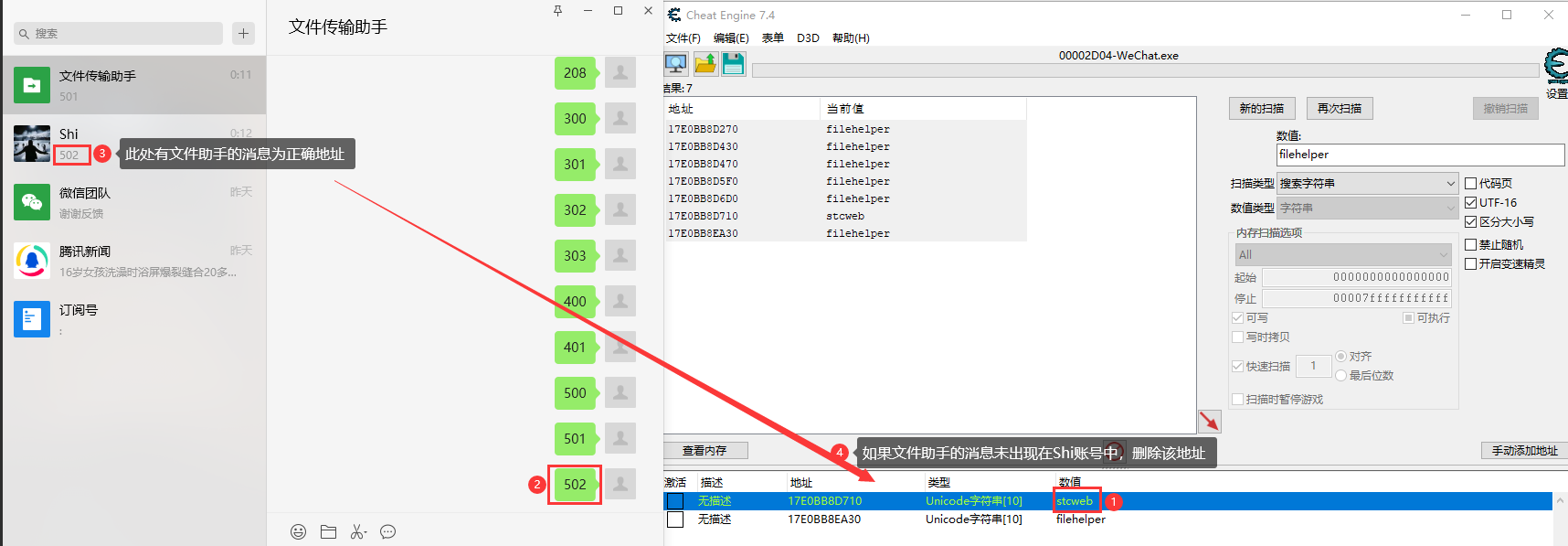This screenshot has width=1568, height=546.
Task: Enable the 禁止随机 checkbox
Action: (1471, 244)
